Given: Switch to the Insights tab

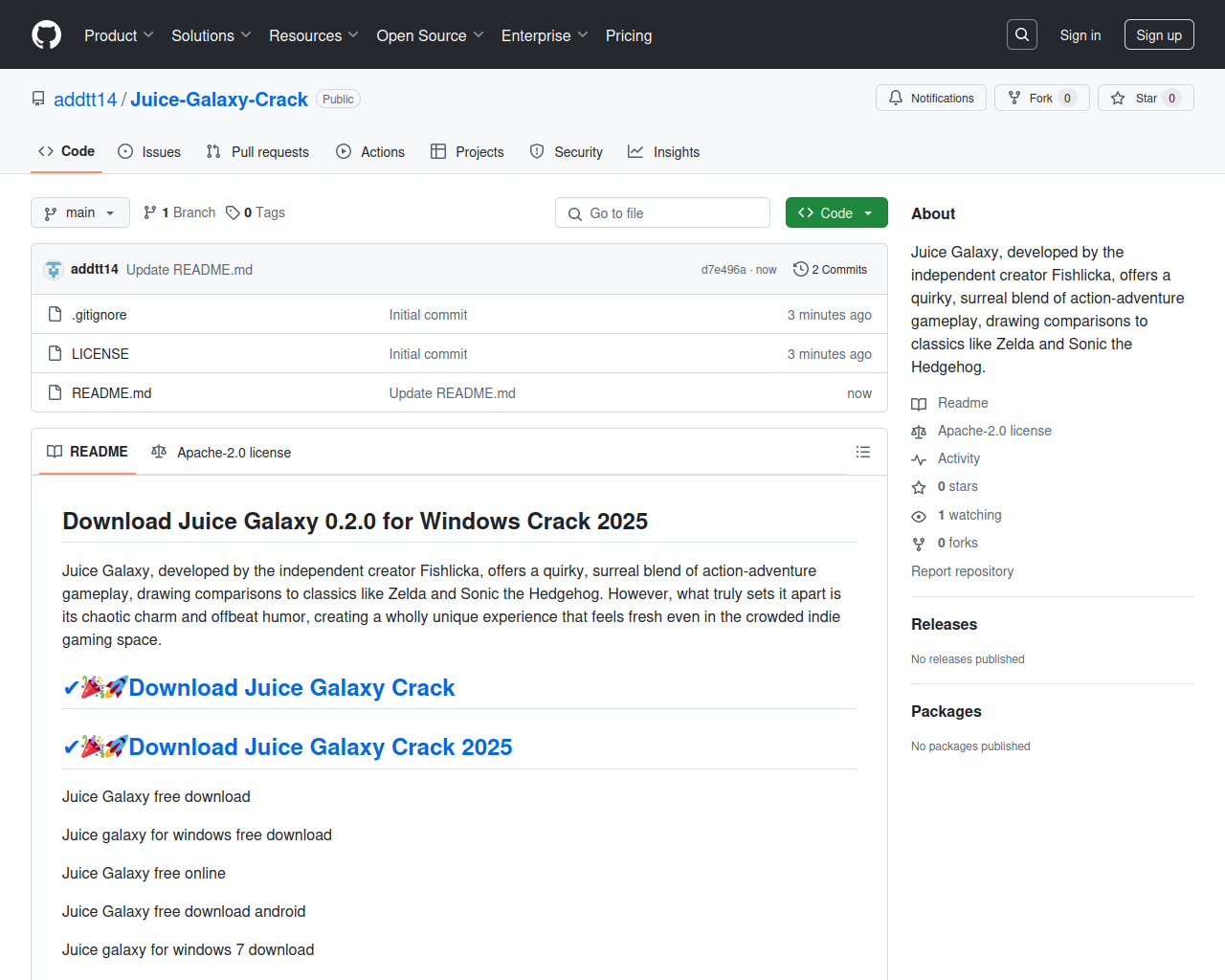Looking at the screenshot, I should point(664,152).
